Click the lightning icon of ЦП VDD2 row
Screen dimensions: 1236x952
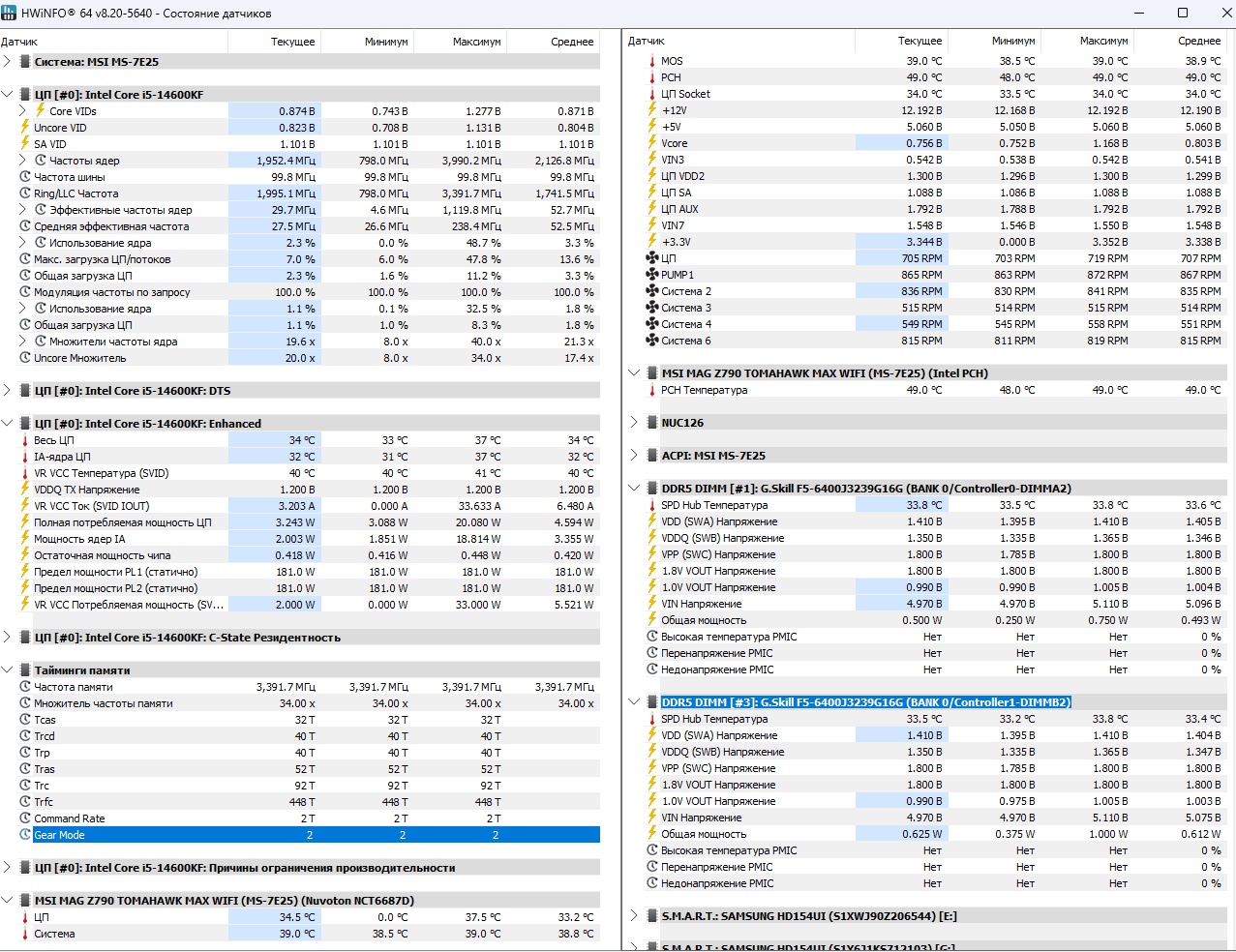pyautogui.click(x=652, y=176)
